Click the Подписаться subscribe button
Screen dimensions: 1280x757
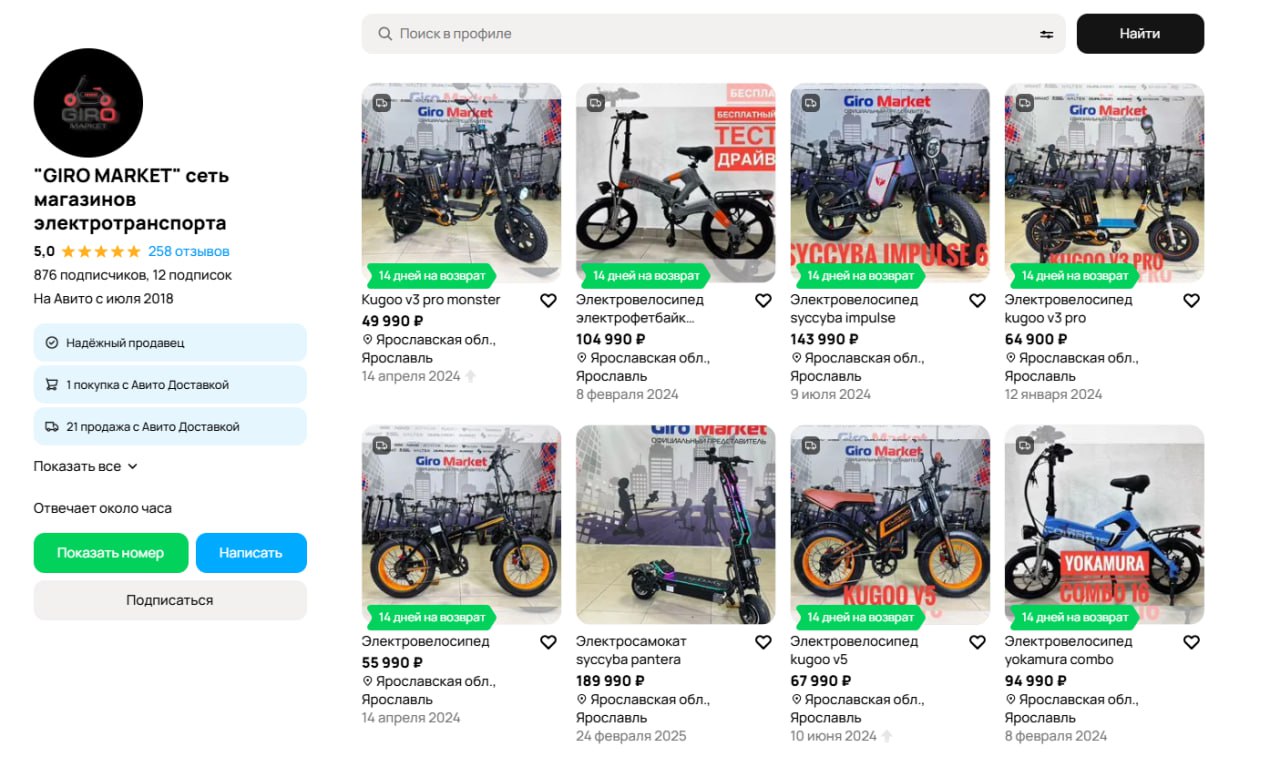[170, 600]
